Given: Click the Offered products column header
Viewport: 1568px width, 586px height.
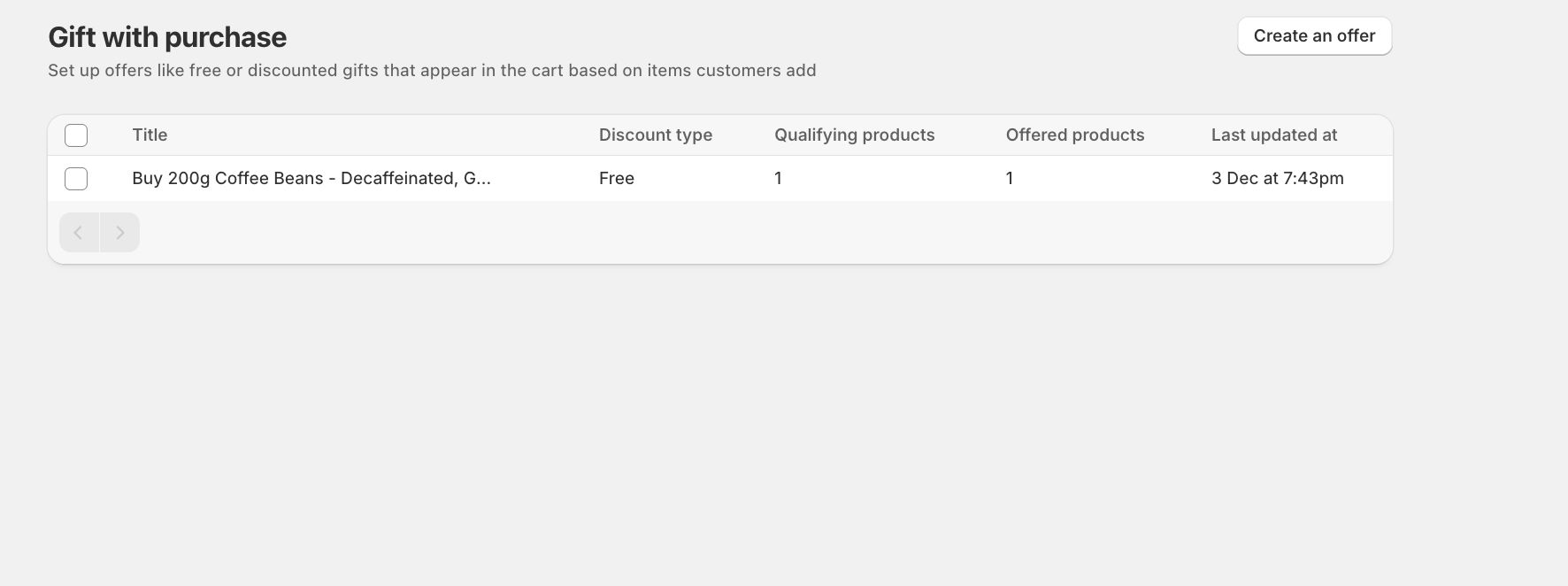Looking at the screenshot, I should coord(1074,135).
